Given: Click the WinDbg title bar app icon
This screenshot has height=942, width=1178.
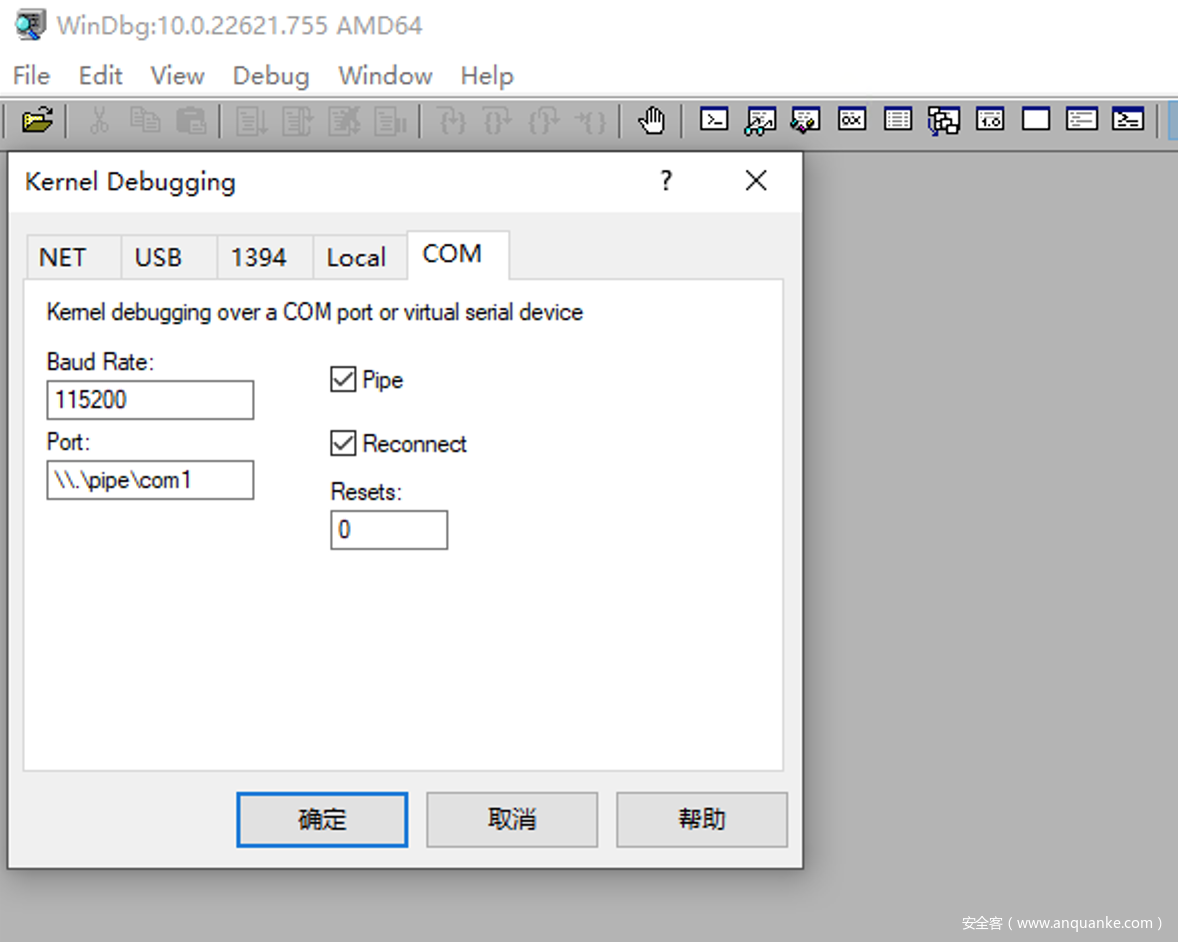Looking at the screenshot, I should (x=31, y=25).
